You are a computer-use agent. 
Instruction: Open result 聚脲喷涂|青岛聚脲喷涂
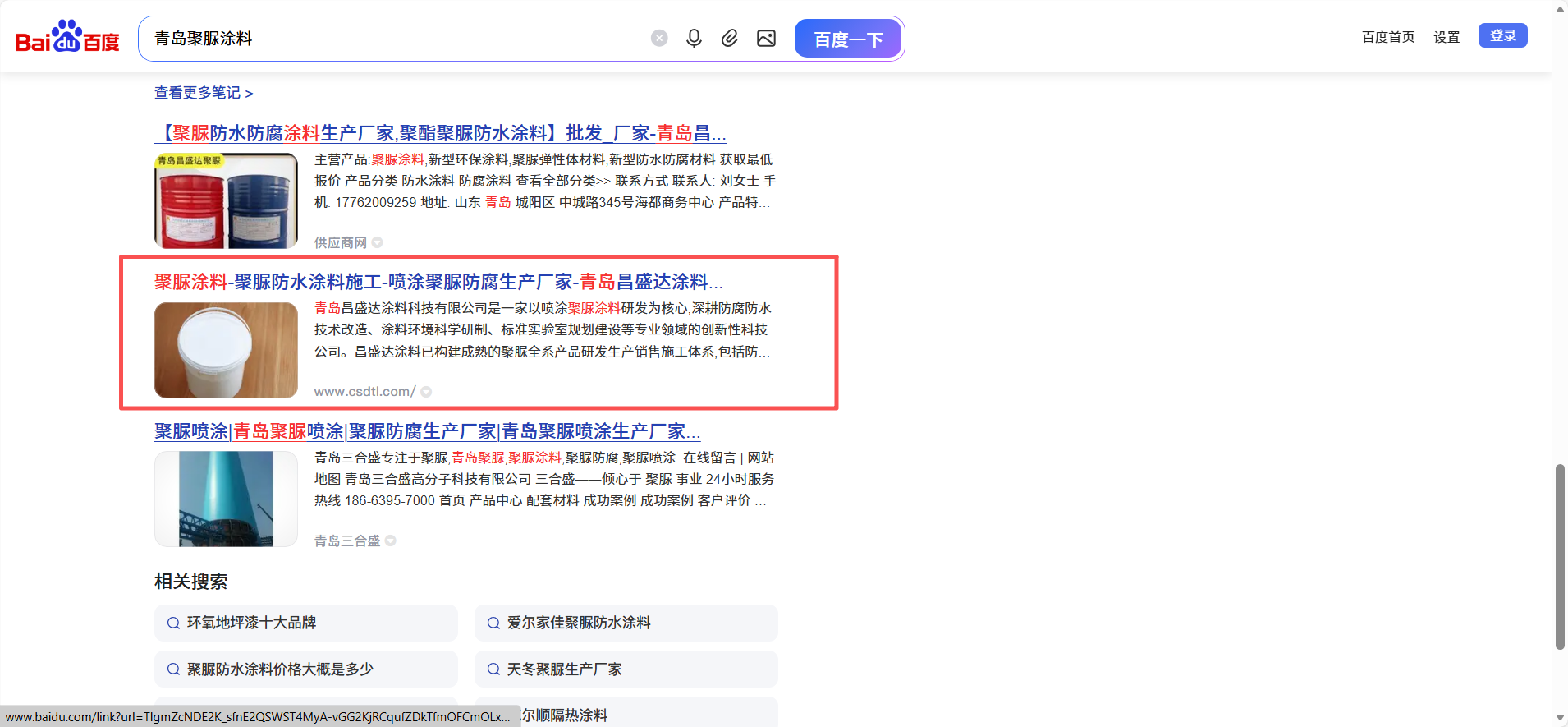(427, 431)
